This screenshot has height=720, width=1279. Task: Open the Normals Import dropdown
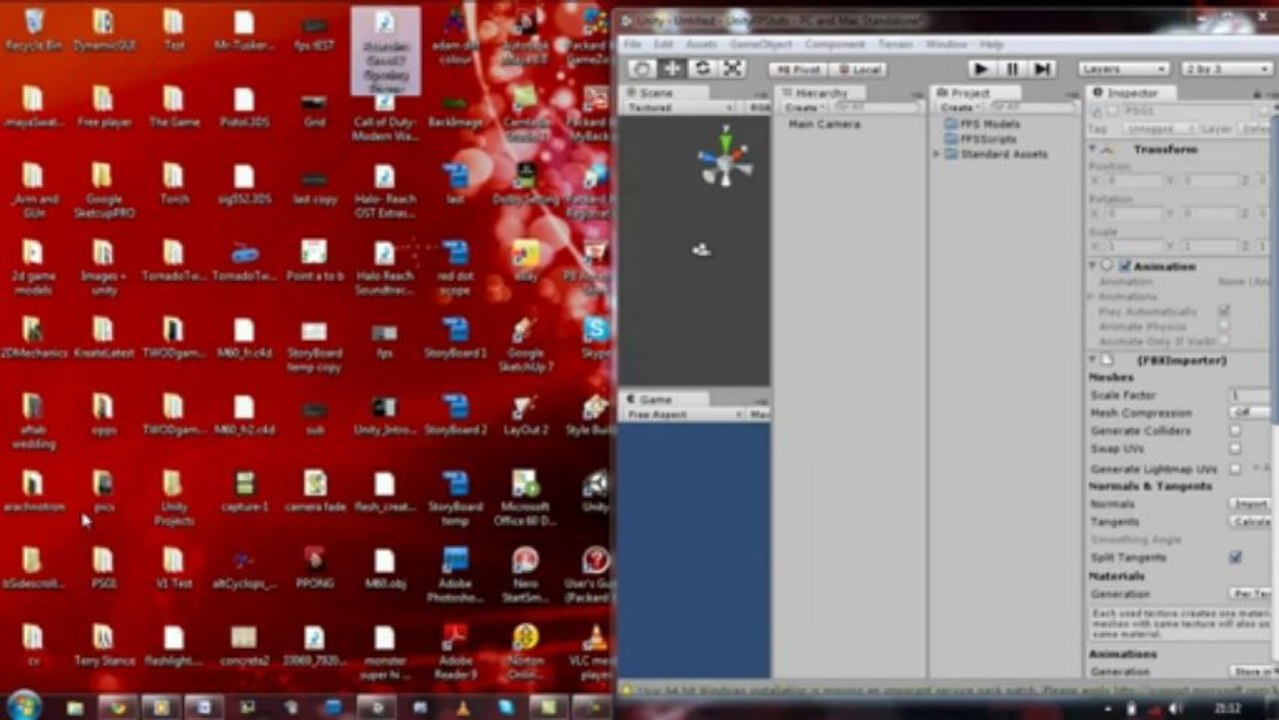1251,504
